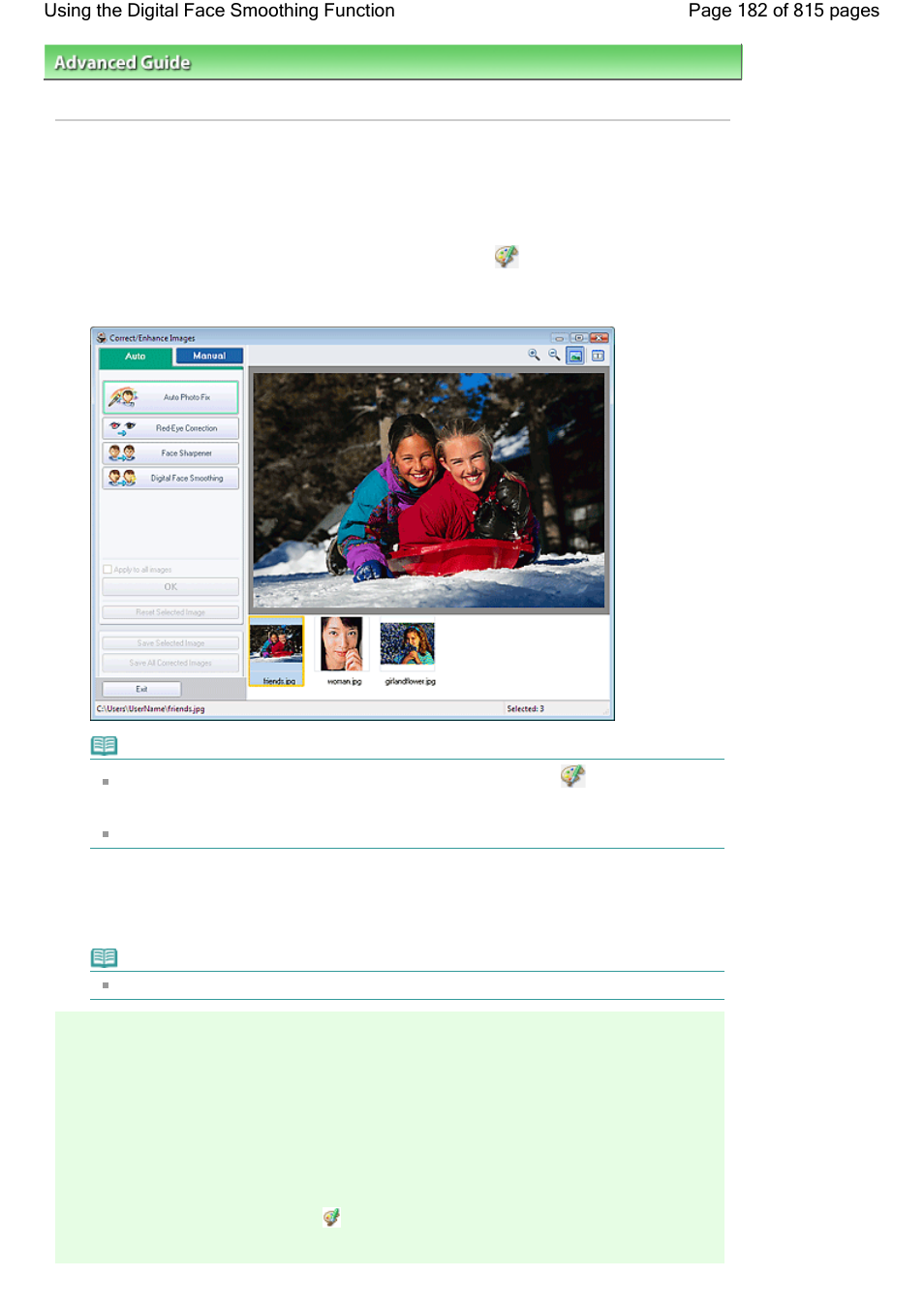Click the Correct/Enhance icon in the green box

click(x=331, y=1217)
